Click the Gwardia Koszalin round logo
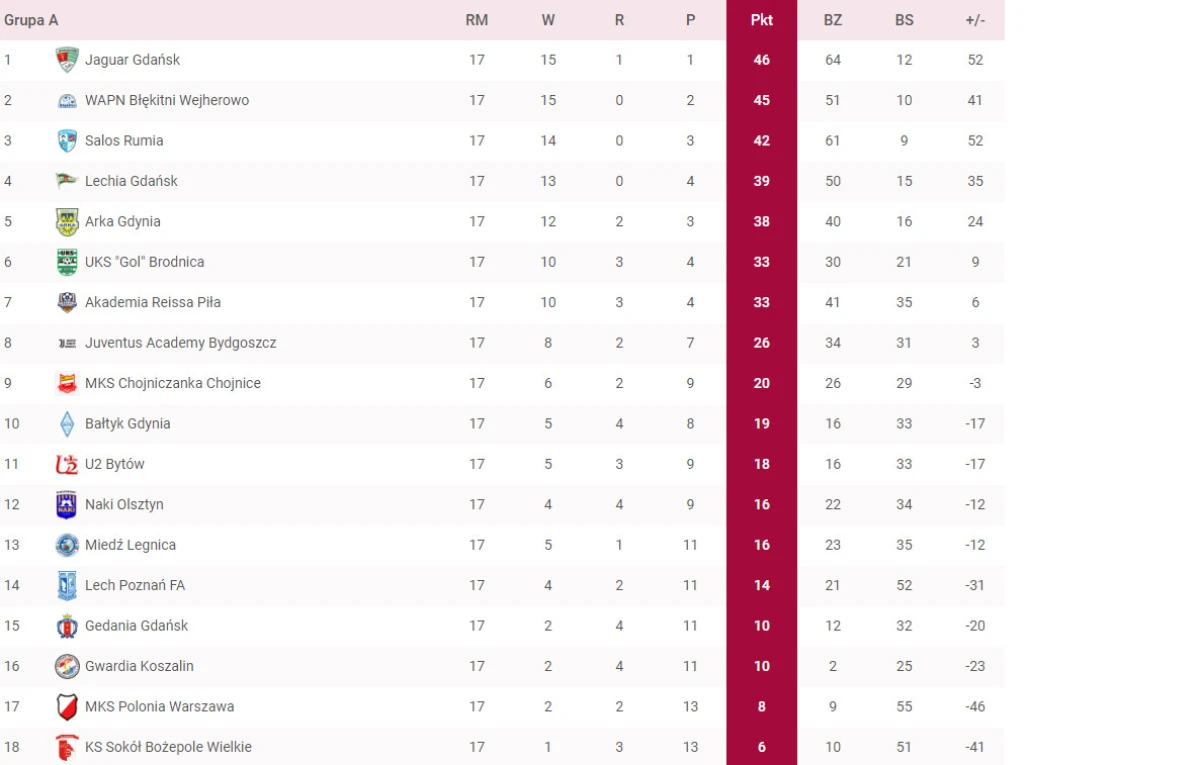Image resolution: width=1200 pixels, height=765 pixels. [x=67, y=666]
